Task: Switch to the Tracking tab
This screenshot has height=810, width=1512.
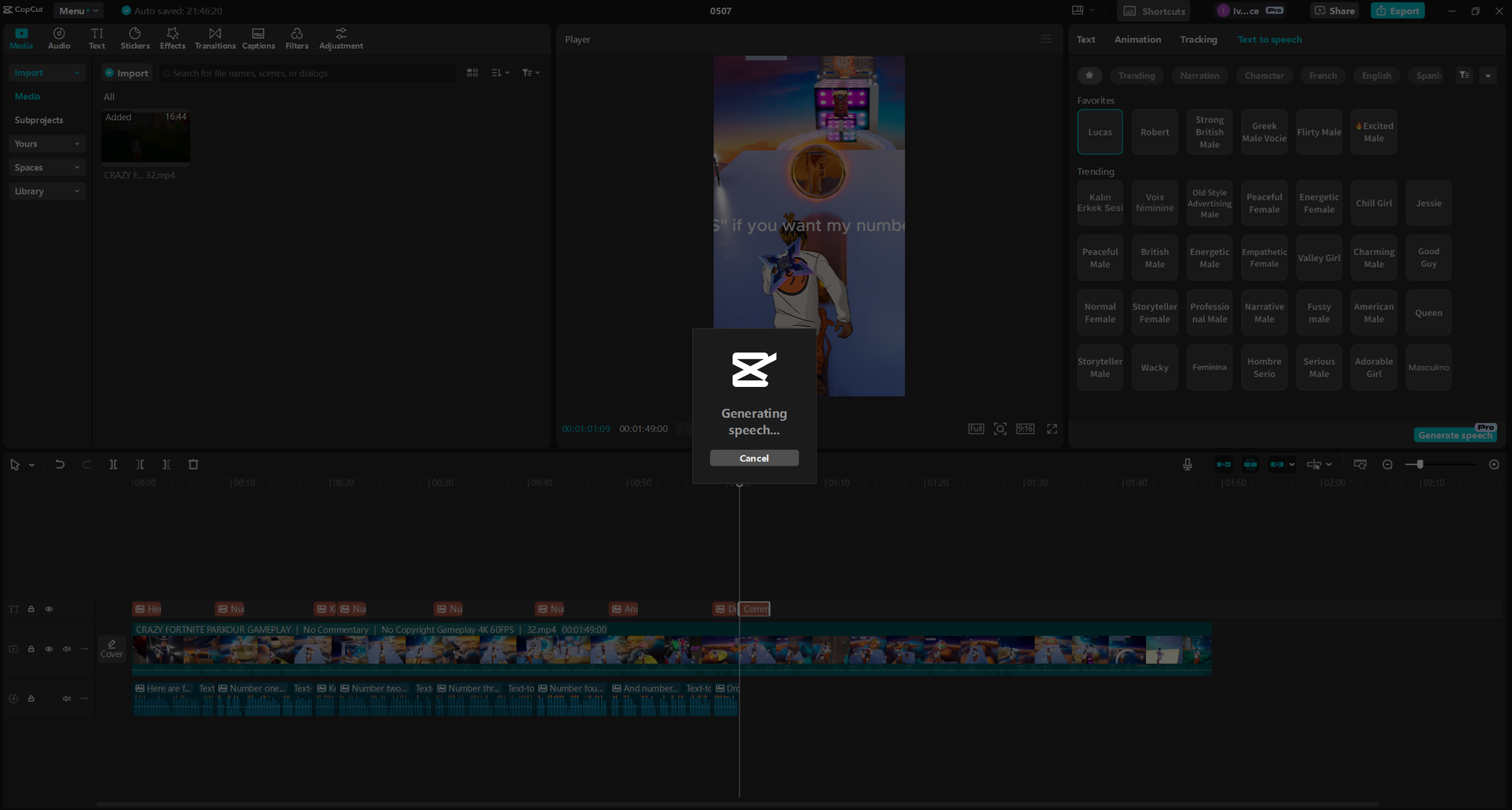Action: click(x=1198, y=39)
